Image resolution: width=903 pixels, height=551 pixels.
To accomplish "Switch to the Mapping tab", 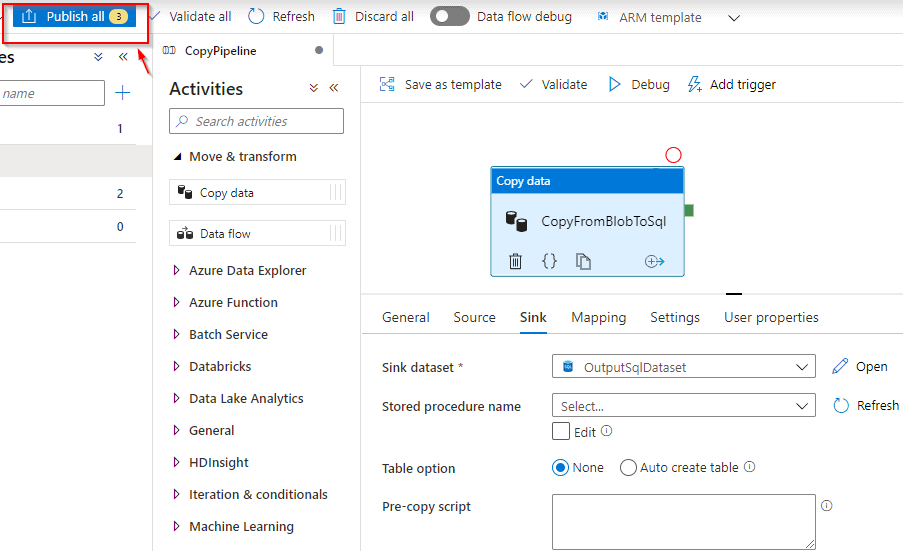I will click(x=598, y=318).
